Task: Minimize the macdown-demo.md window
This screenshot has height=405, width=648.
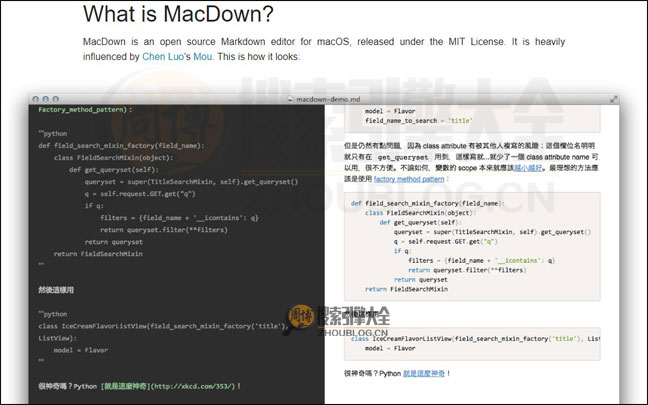Action: [x=45, y=99]
